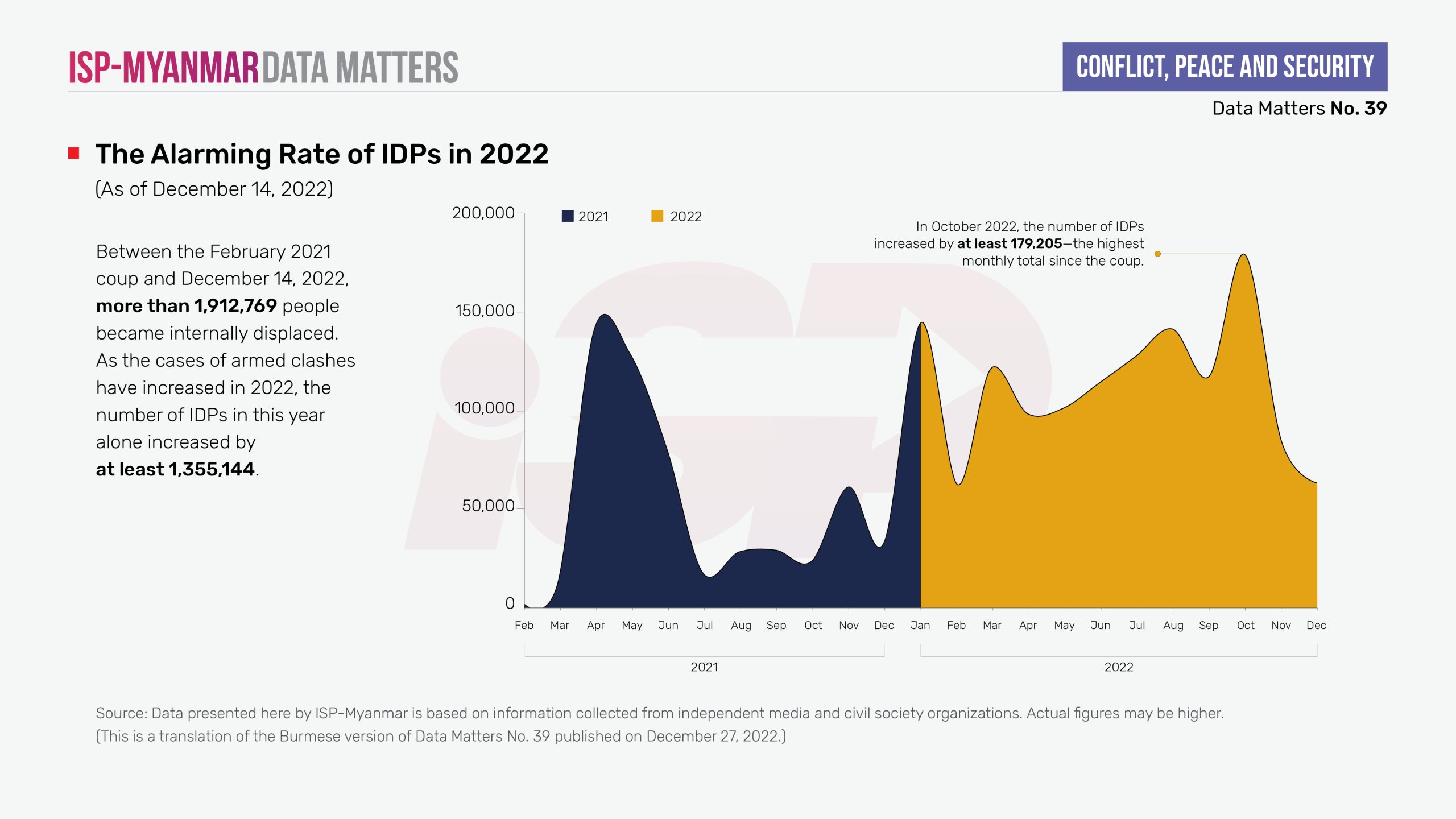
Task: Click the bold 'at least 1,355,144' text
Action: (x=175, y=469)
